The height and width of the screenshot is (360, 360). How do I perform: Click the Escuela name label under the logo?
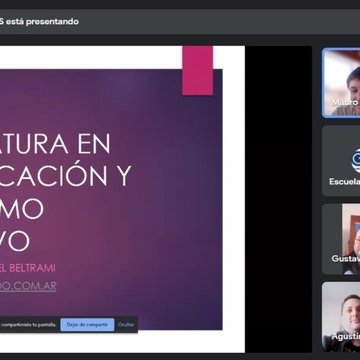(x=345, y=181)
